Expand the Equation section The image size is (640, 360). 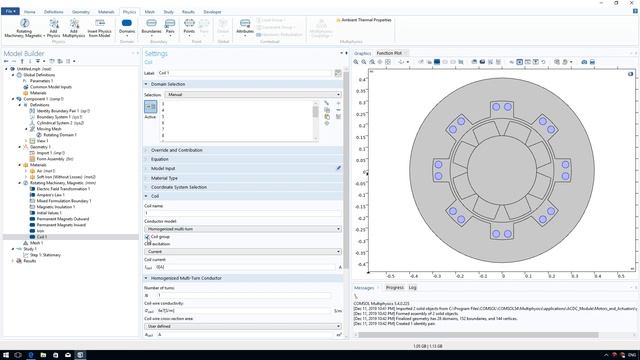point(244,159)
